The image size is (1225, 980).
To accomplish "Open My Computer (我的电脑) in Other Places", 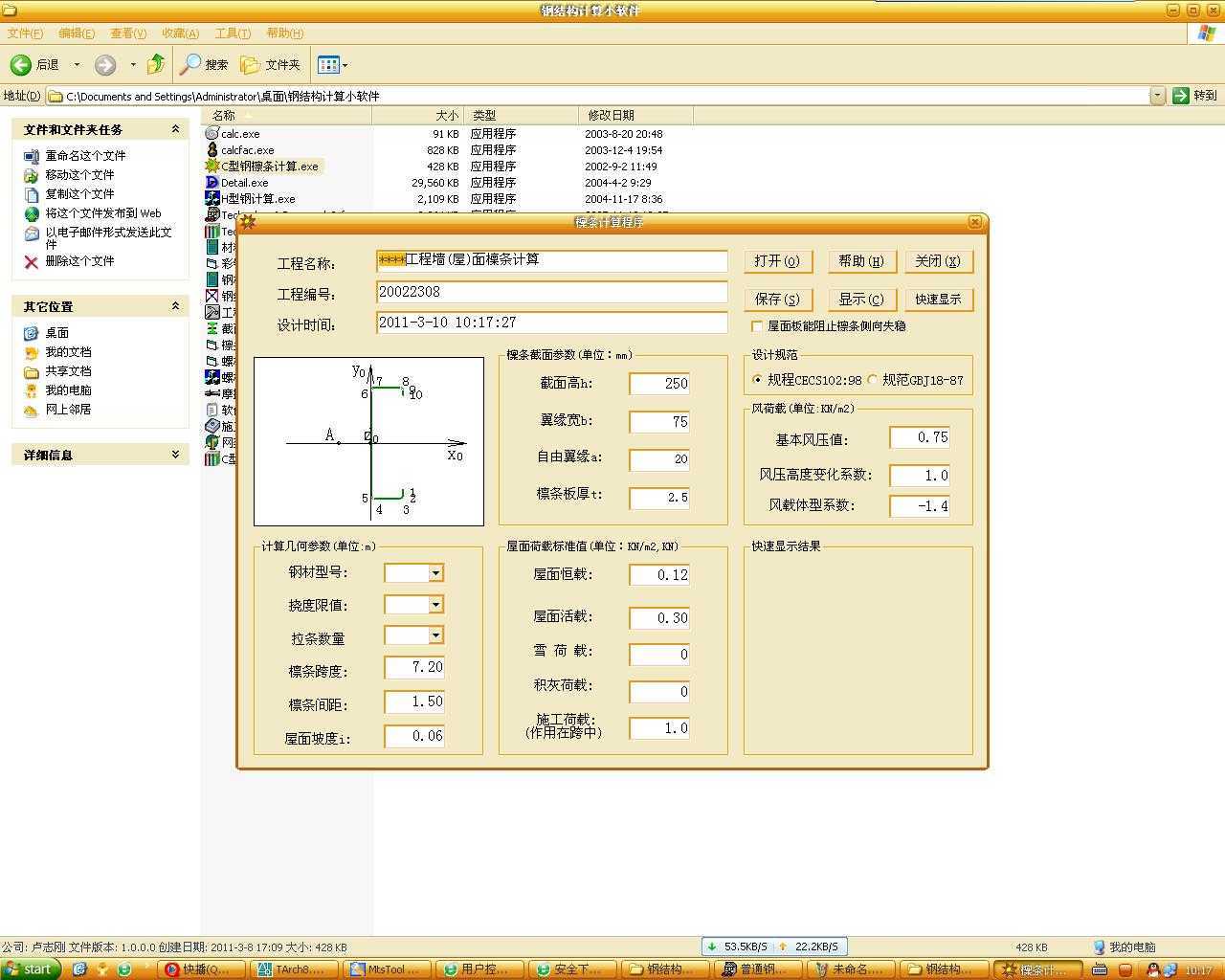I will tap(32, 390).
